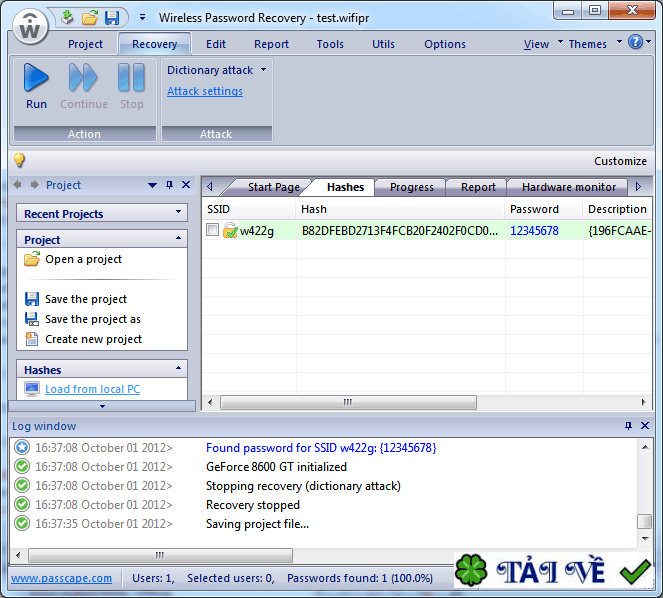663x598 pixels.
Task: Click the lightbulb tip icon
Action: pos(18,161)
